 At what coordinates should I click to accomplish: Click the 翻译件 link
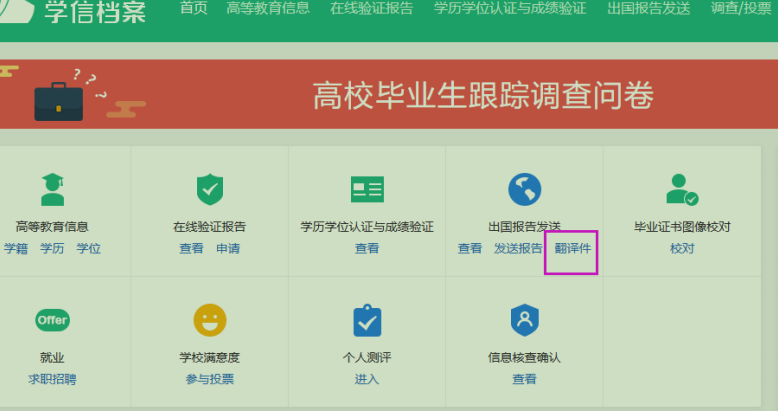[x=573, y=248]
